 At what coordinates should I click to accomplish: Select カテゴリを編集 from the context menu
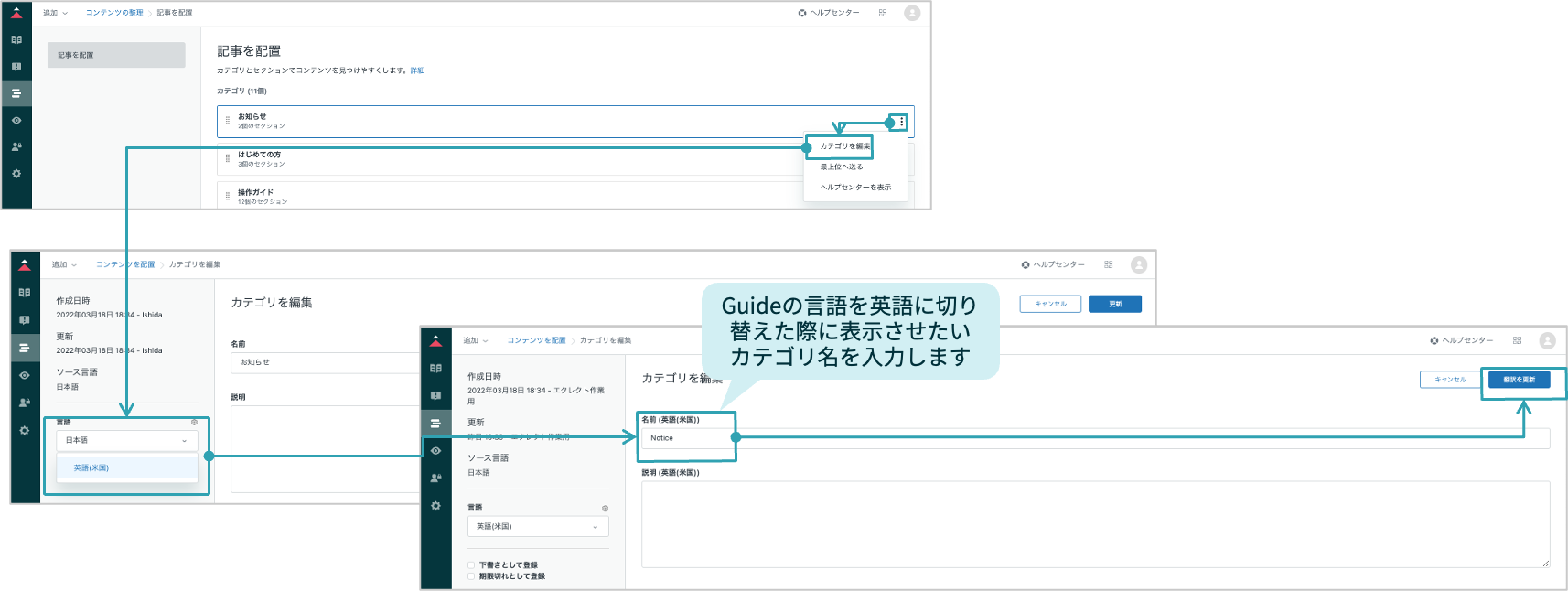[x=845, y=146]
